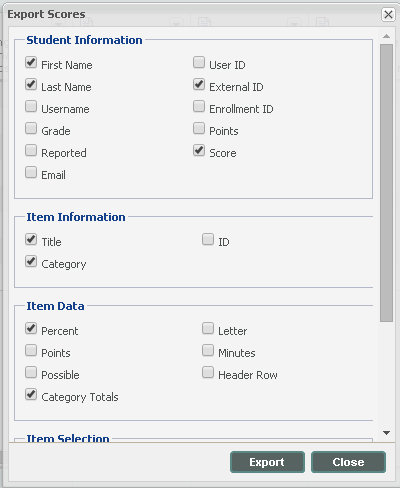This screenshot has height=488, width=400.
Task: Check the User ID option
Action: [x=199, y=62]
